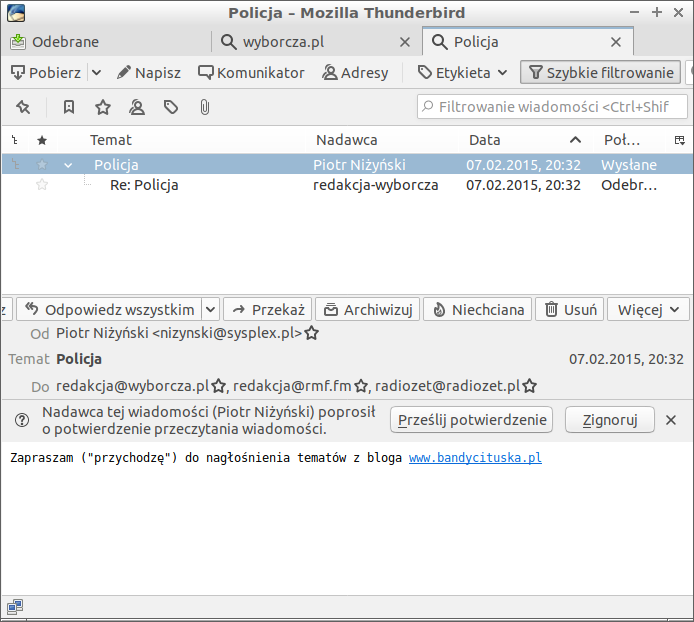
Task: Click star next to redakcja@wyborcza.pl
Action: (219, 386)
